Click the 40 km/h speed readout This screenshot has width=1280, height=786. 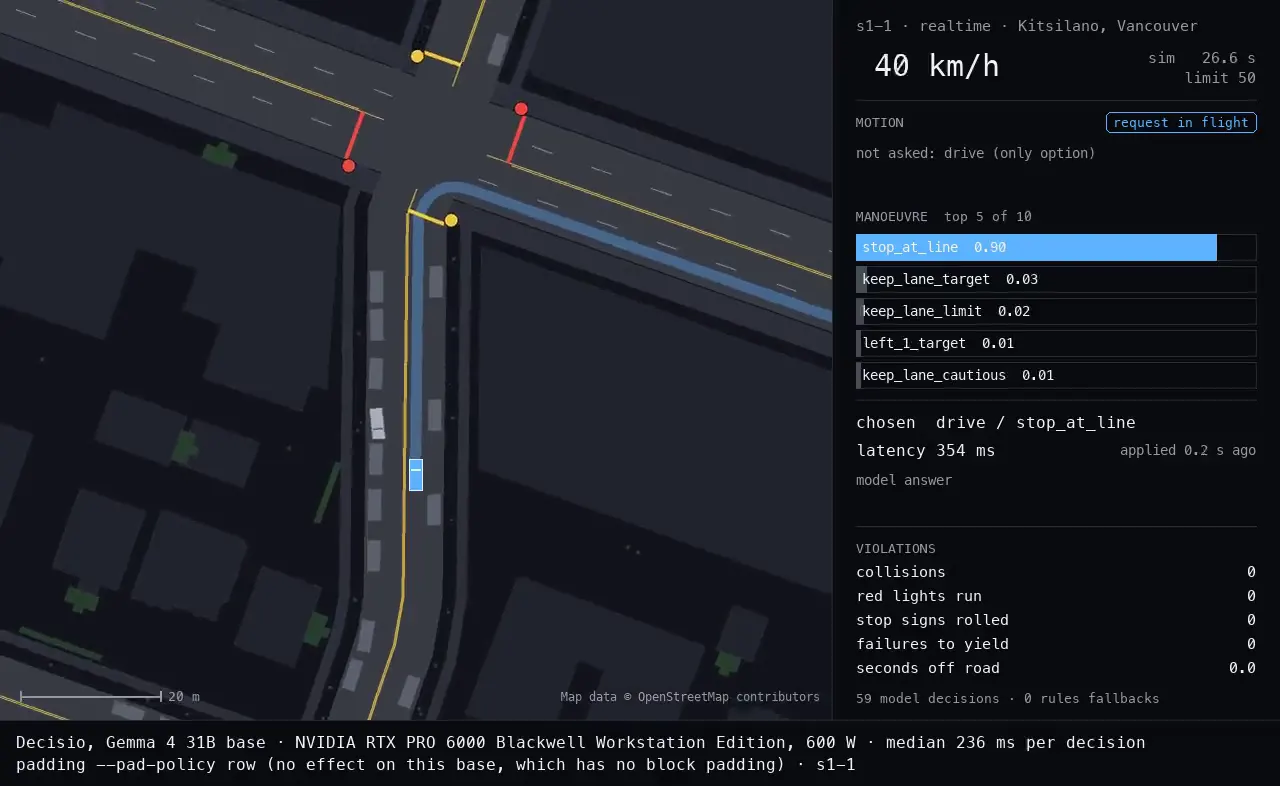[936, 66]
